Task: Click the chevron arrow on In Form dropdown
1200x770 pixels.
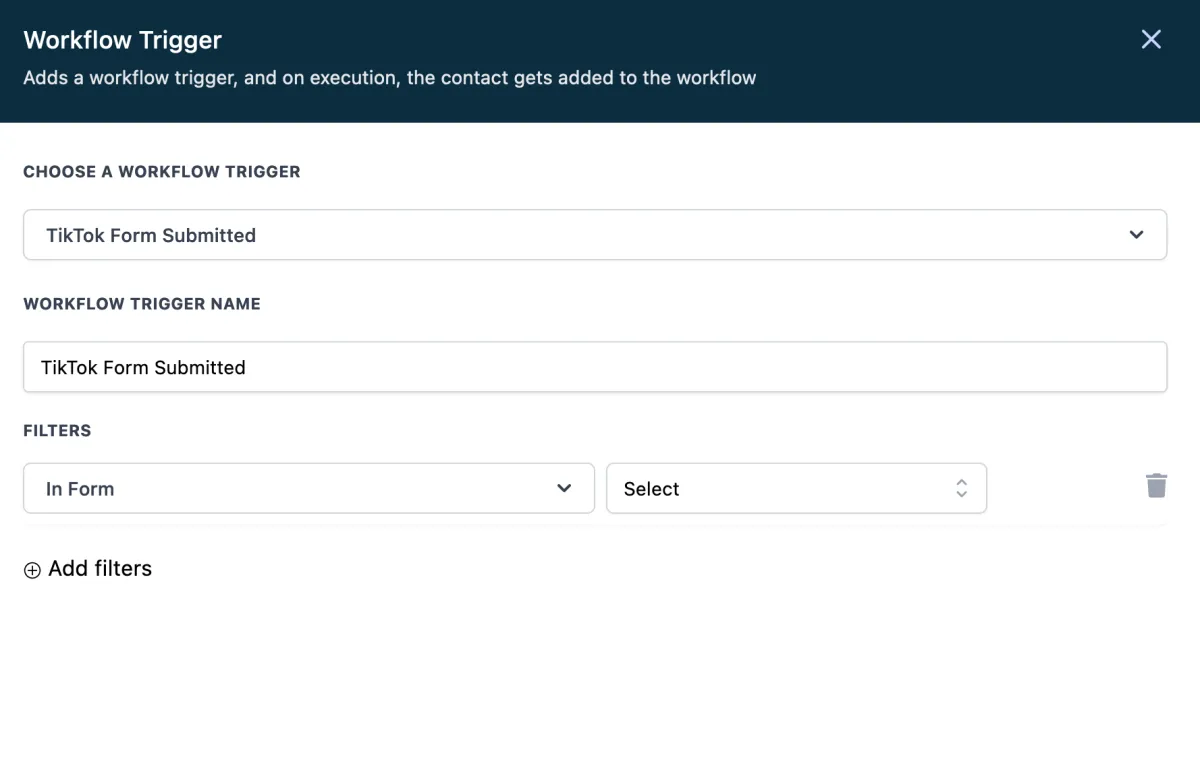Action: (564, 488)
